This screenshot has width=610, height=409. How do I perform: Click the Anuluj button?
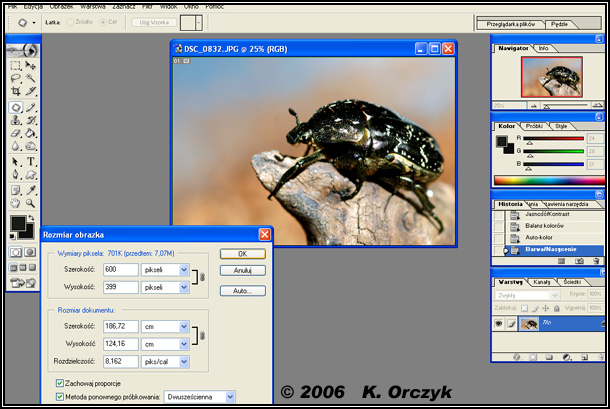tap(242, 269)
